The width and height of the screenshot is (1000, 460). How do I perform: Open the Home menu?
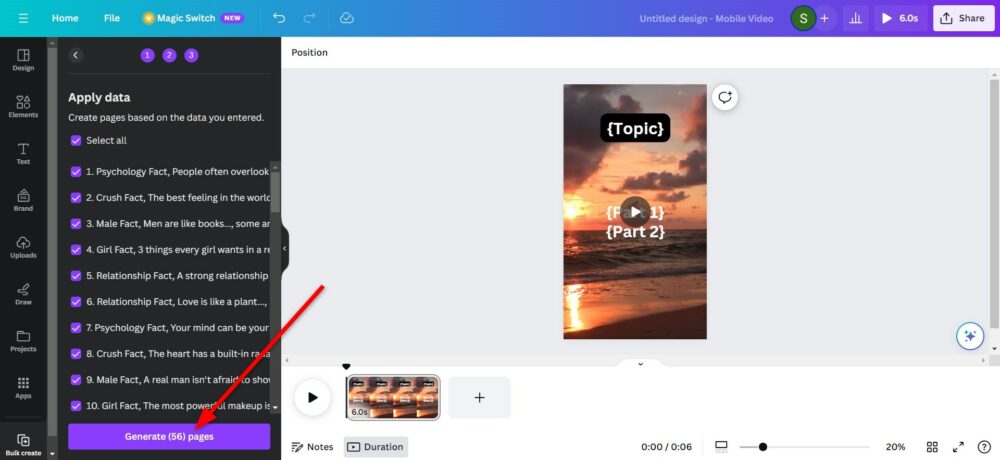point(65,18)
